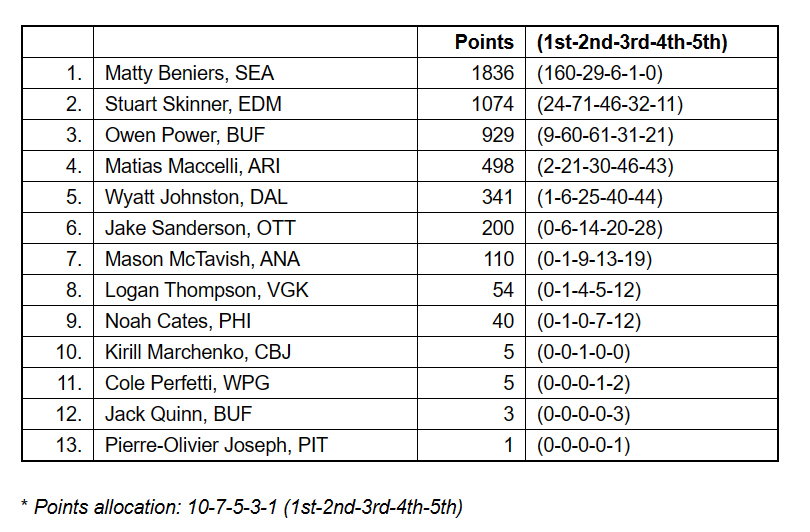This screenshot has width=810, height=532.
Task: Click Jake Sanderson's 200 points cell
Action: (497, 228)
